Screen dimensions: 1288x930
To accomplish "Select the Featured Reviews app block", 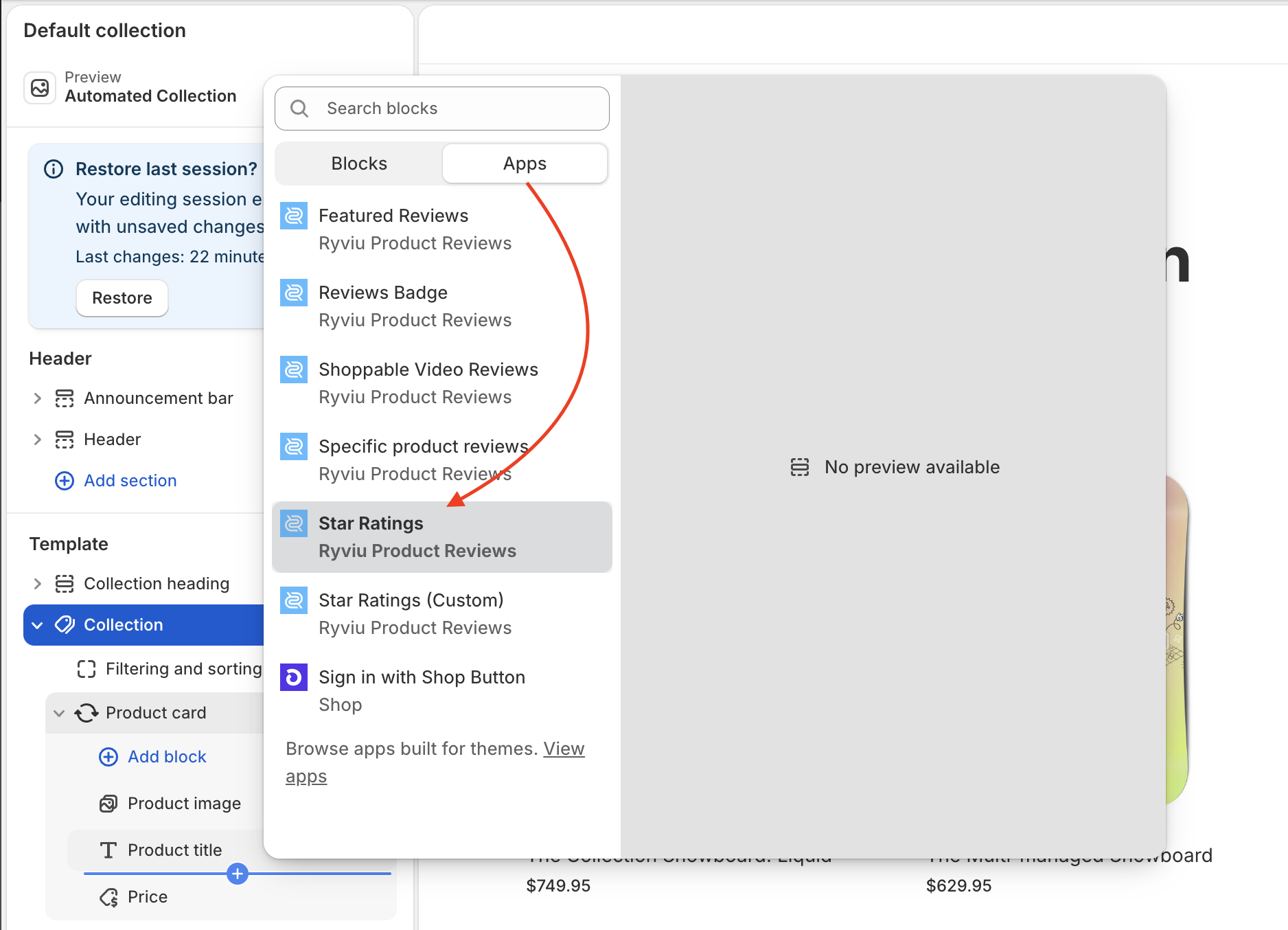I will coord(442,229).
